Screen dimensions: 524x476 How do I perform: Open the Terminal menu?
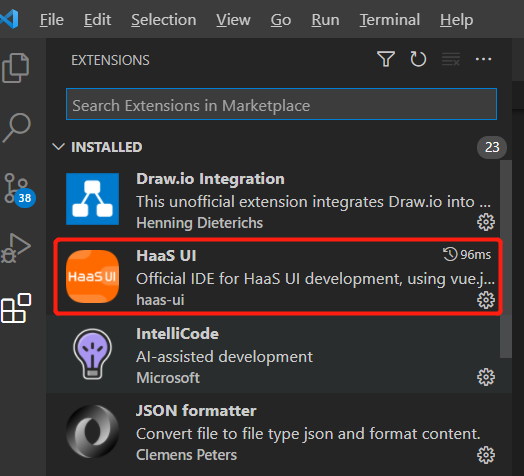390,20
